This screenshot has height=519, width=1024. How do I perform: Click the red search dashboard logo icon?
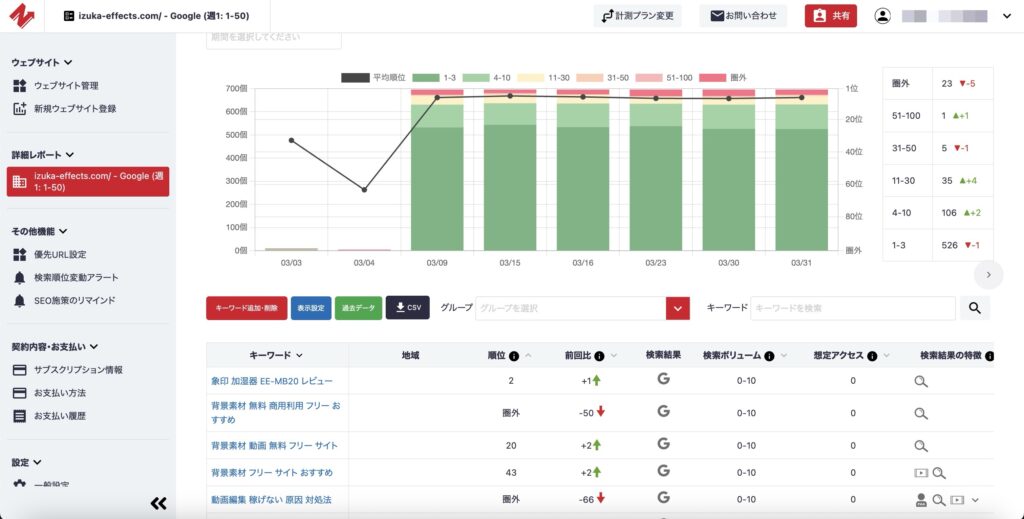[23, 16]
